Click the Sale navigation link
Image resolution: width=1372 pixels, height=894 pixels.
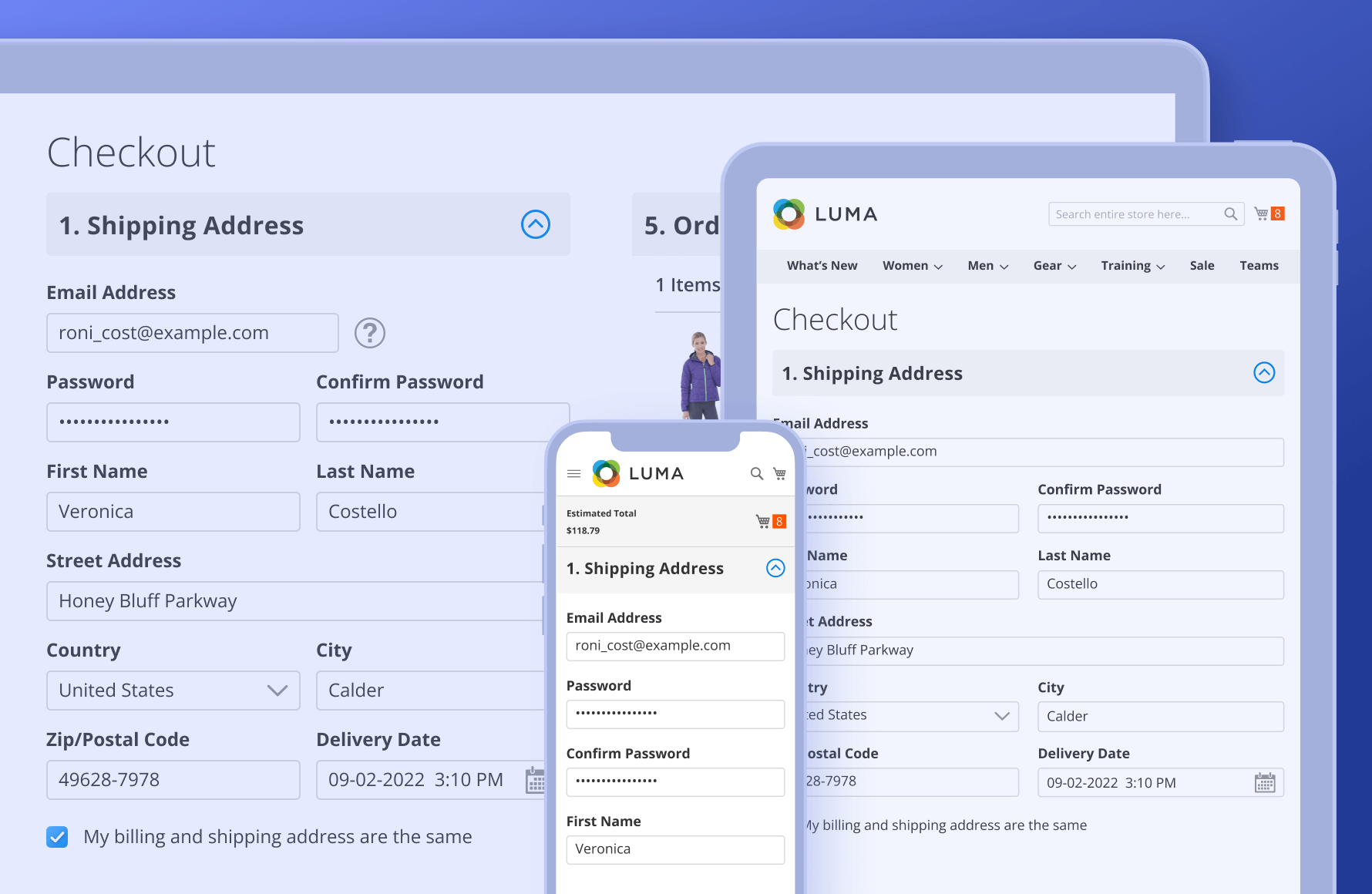1202,266
